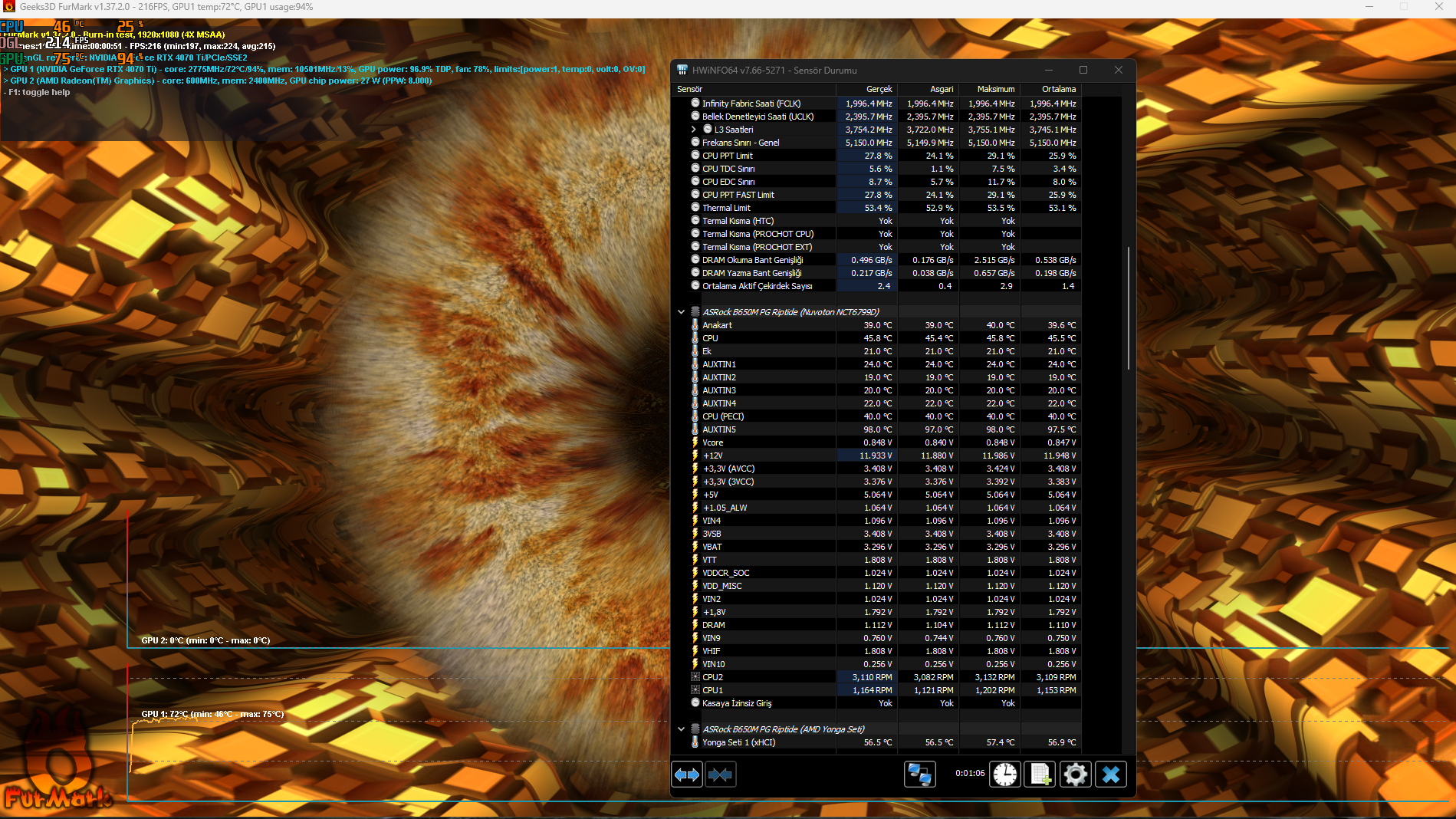
Task: Click the thermometer icon beside Yonga Seti 1
Action: pos(695,742)
